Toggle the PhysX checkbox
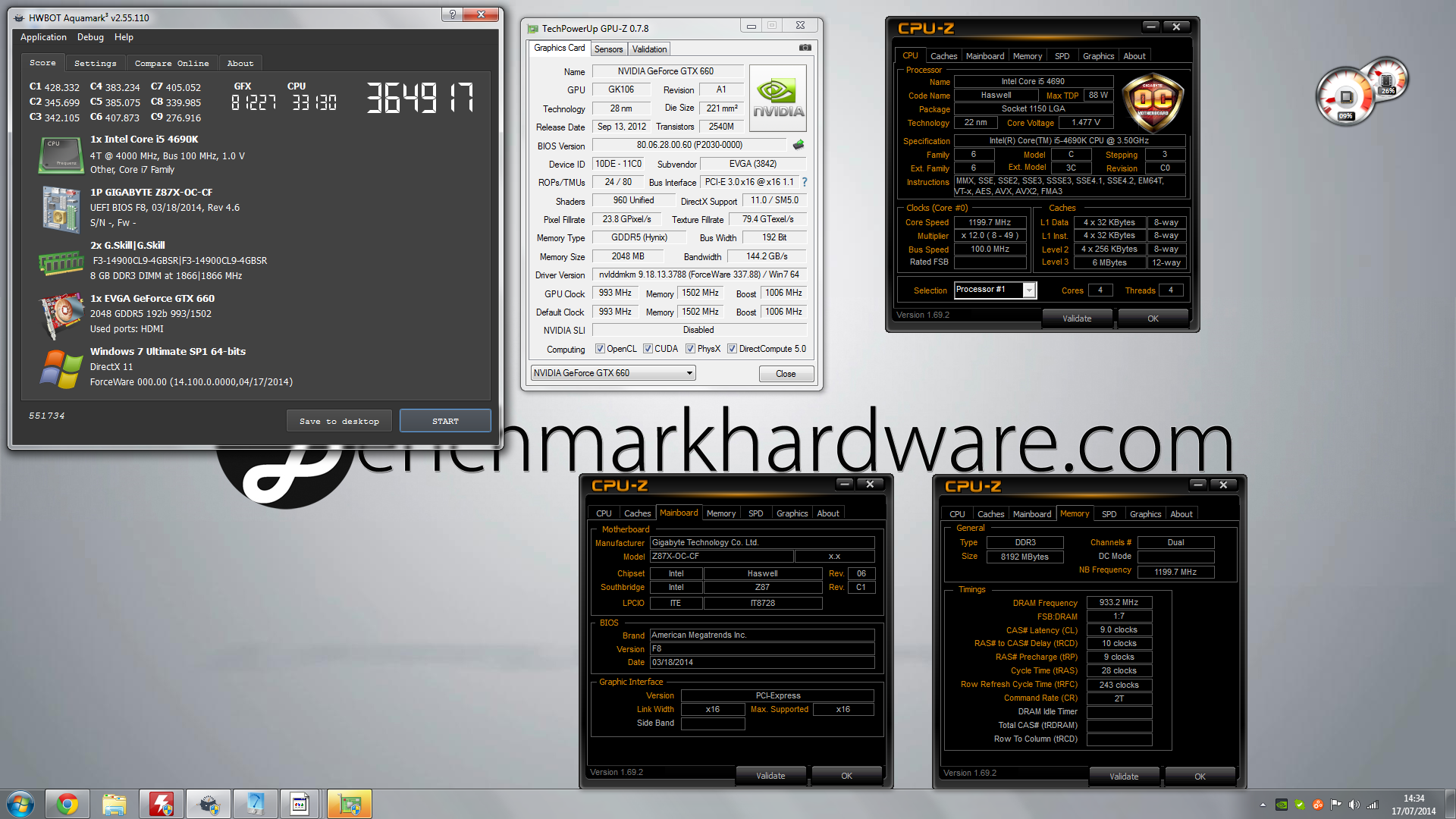1456x819 pixels. pyautogui.click(x=691, y=349)
